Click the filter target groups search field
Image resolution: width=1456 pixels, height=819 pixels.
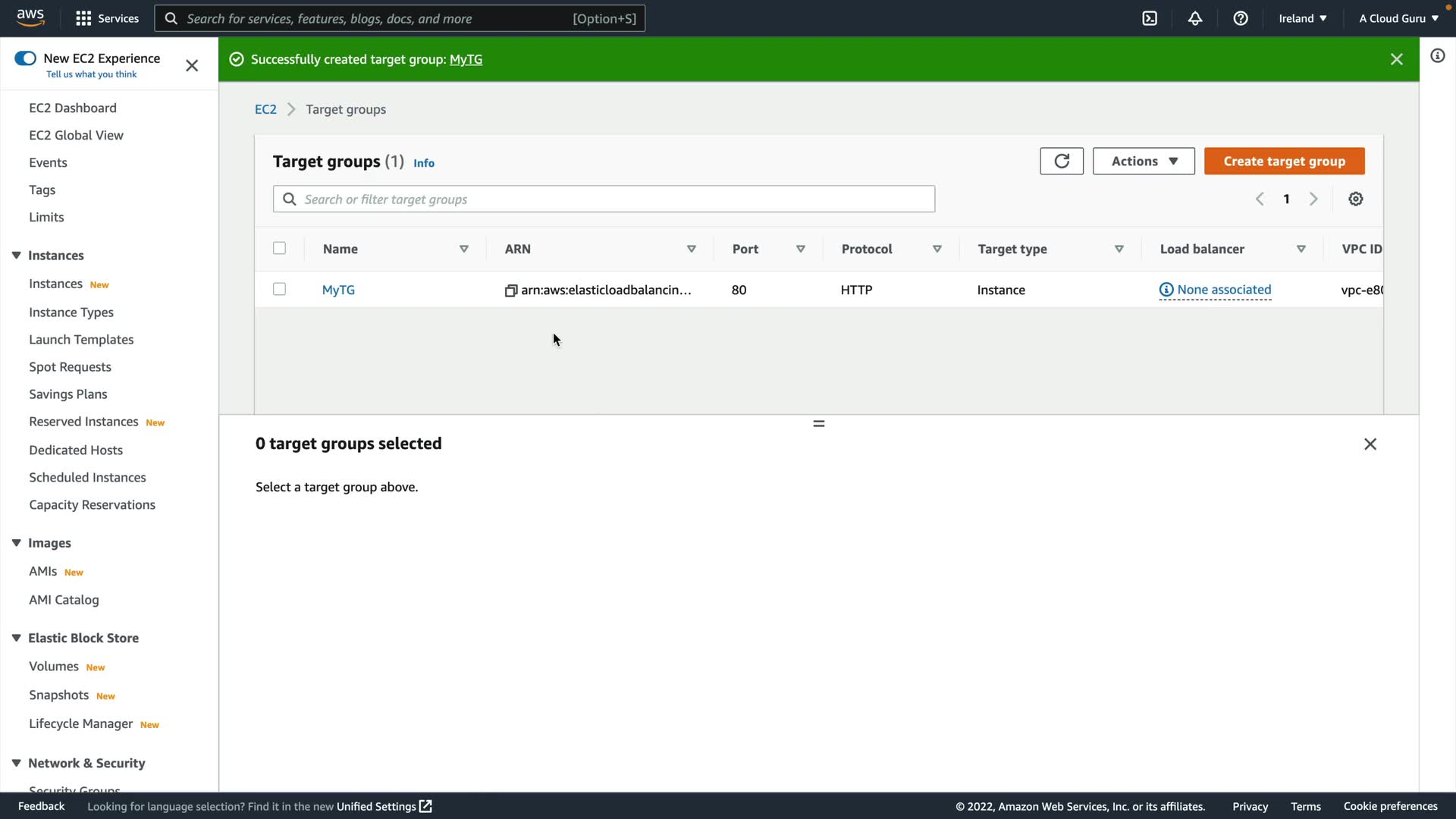(x=604, y=199)
